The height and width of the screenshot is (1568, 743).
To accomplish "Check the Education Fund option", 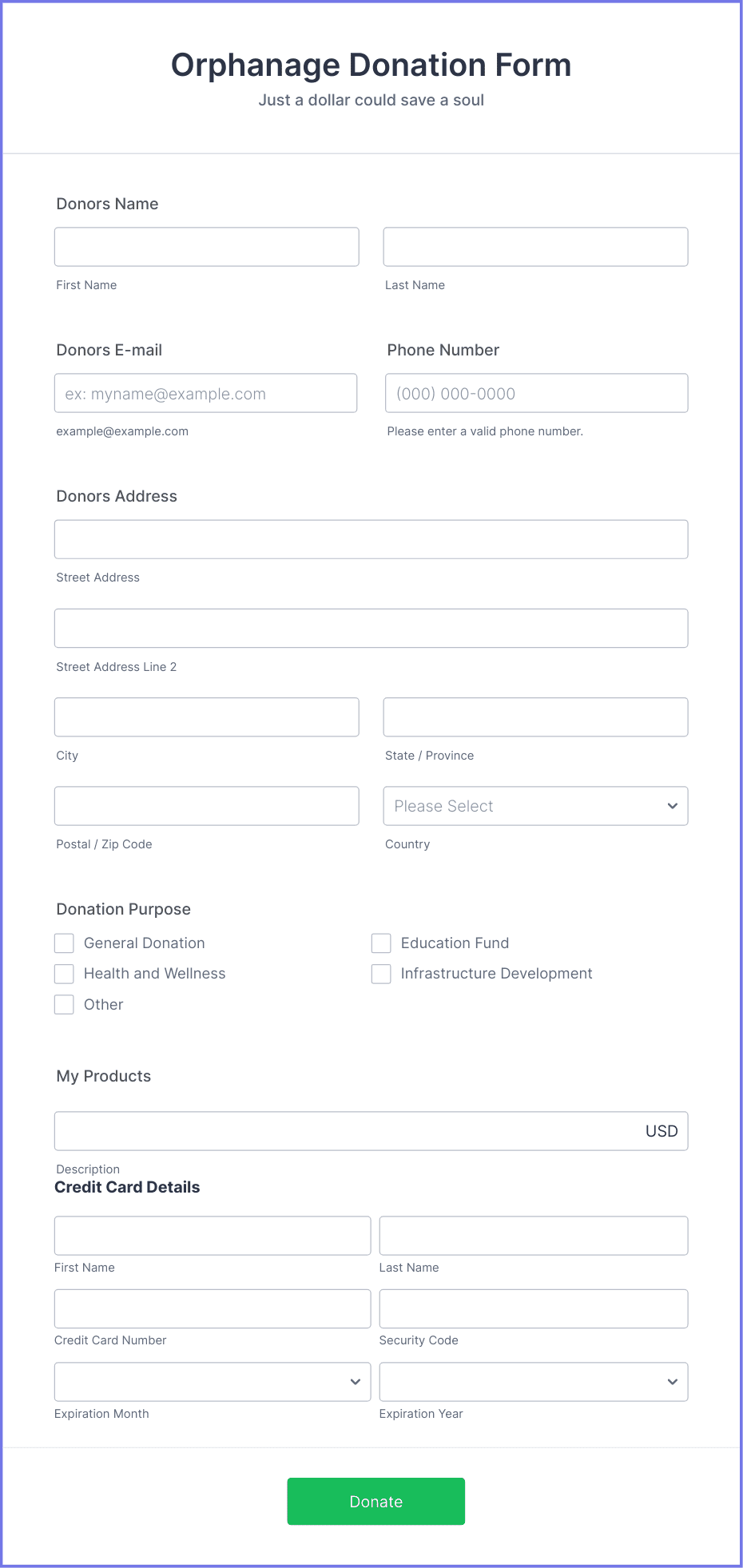I will [381, 943].
